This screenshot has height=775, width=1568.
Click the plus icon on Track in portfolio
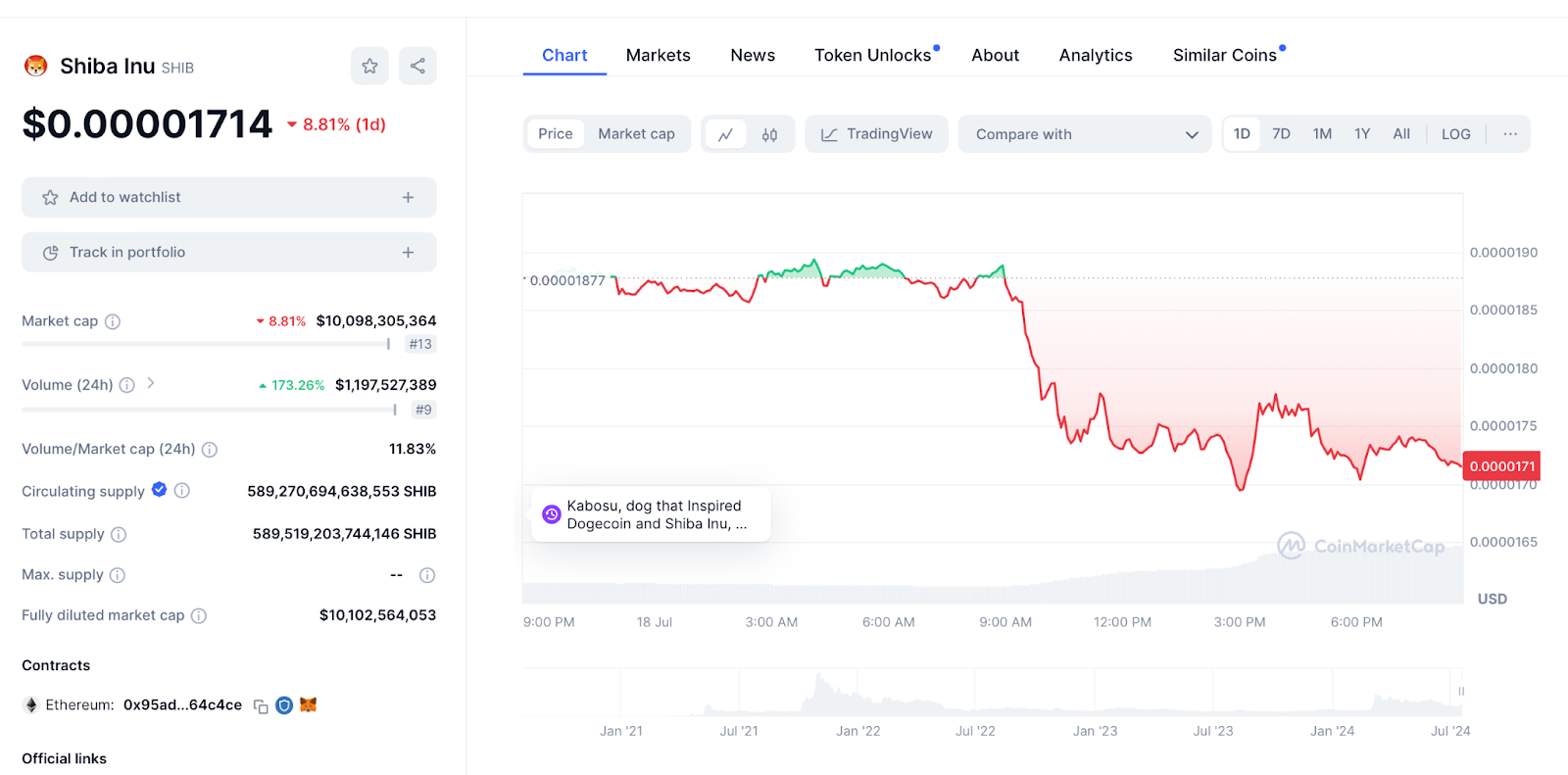(x=408, y=252)
